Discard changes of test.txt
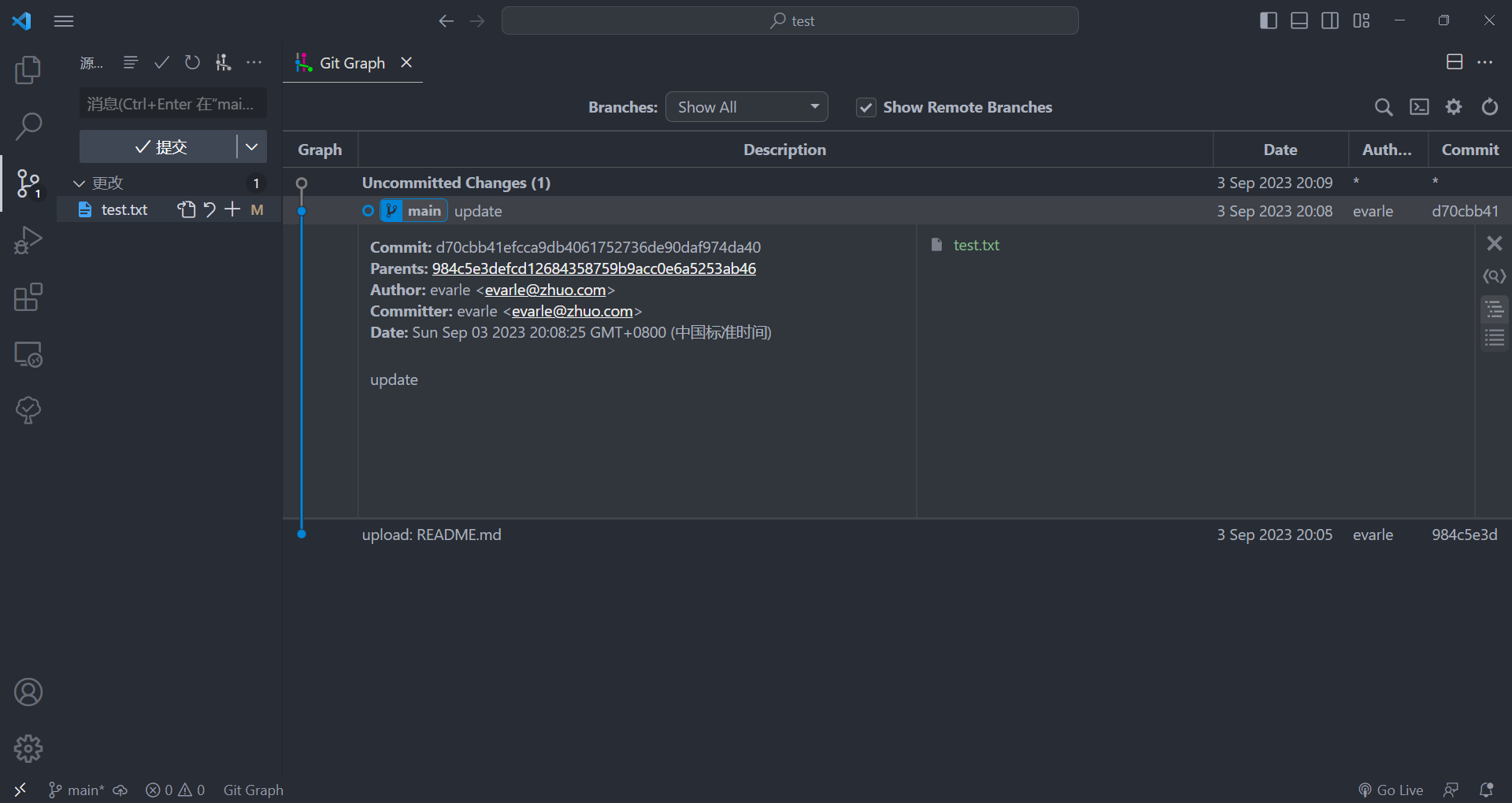Viewport: 1512px width, 803px height. coord(209,209)
